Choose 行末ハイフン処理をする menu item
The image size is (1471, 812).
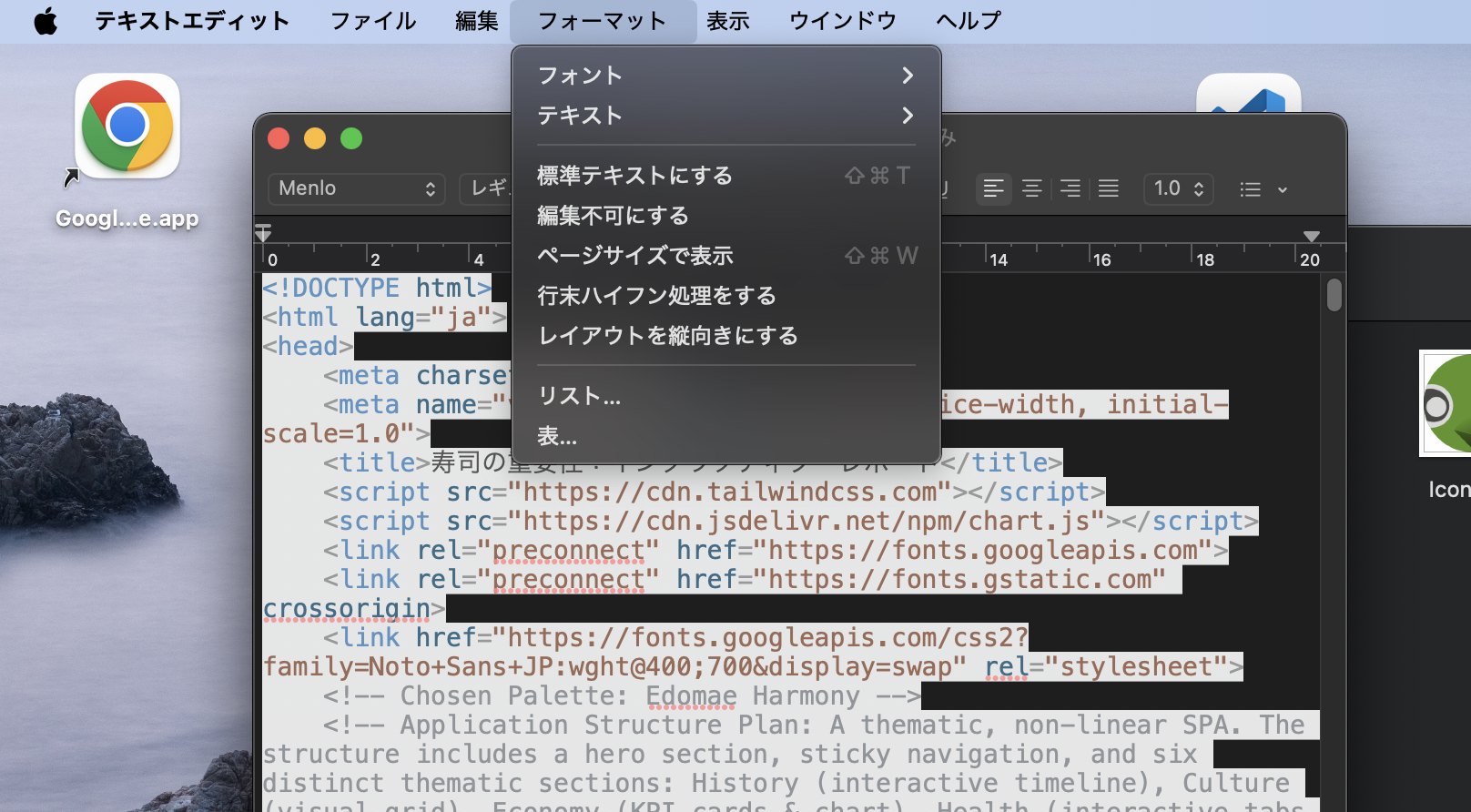click(726, 296)
